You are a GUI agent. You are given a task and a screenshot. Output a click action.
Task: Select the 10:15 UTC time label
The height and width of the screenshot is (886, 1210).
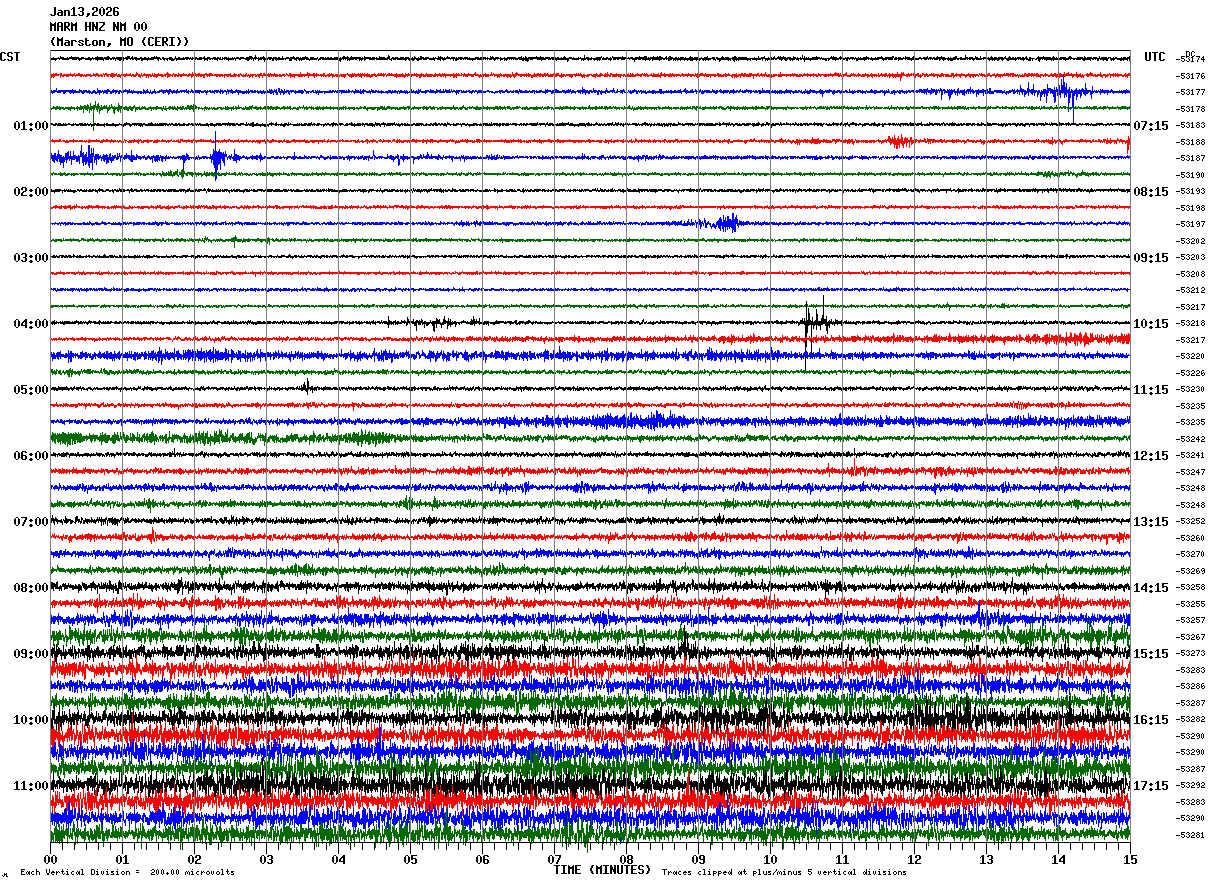point(1151,324)
